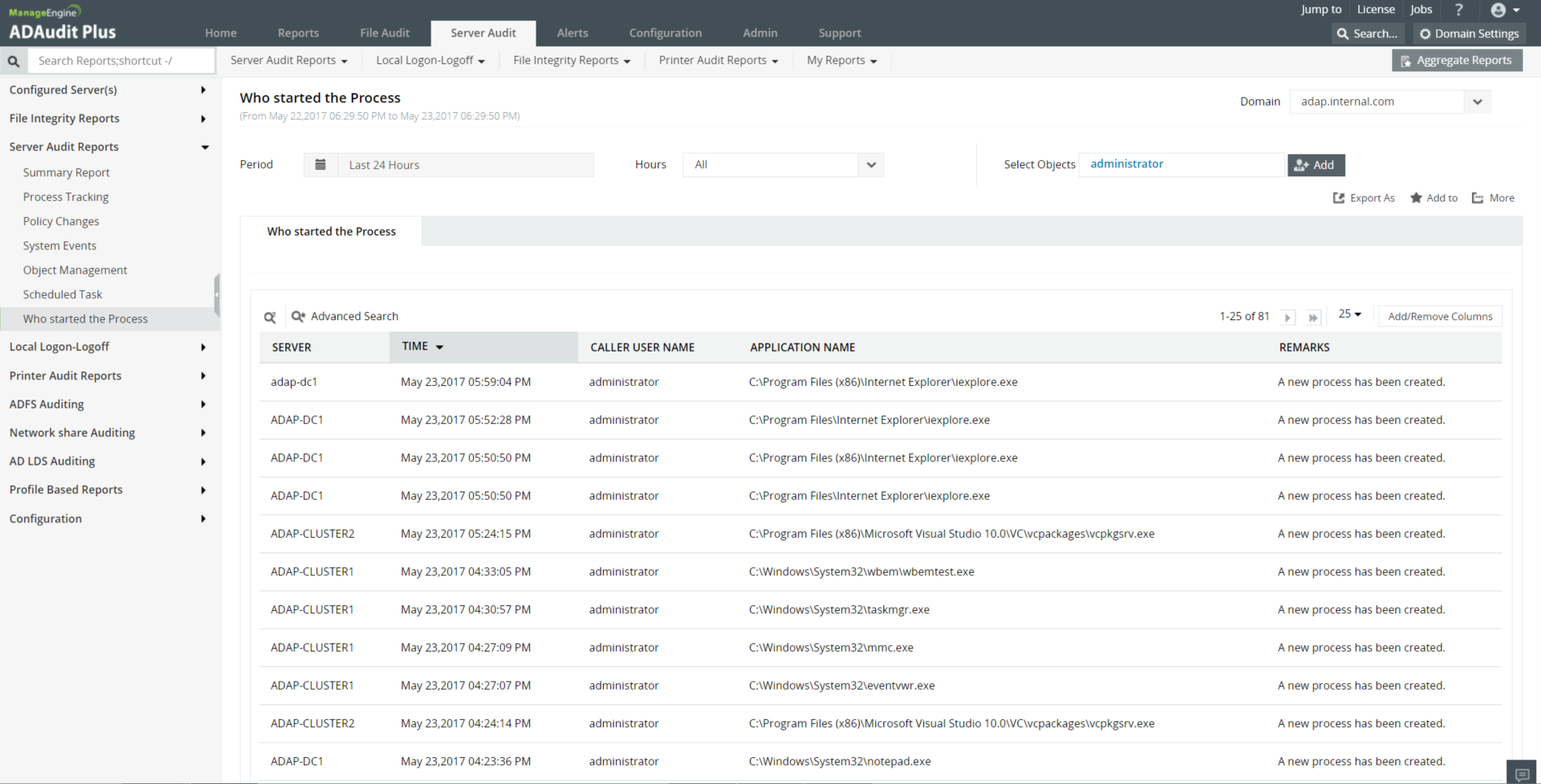
Task: Click the Aggregate Reports button
Action: tap(1456, 61)
